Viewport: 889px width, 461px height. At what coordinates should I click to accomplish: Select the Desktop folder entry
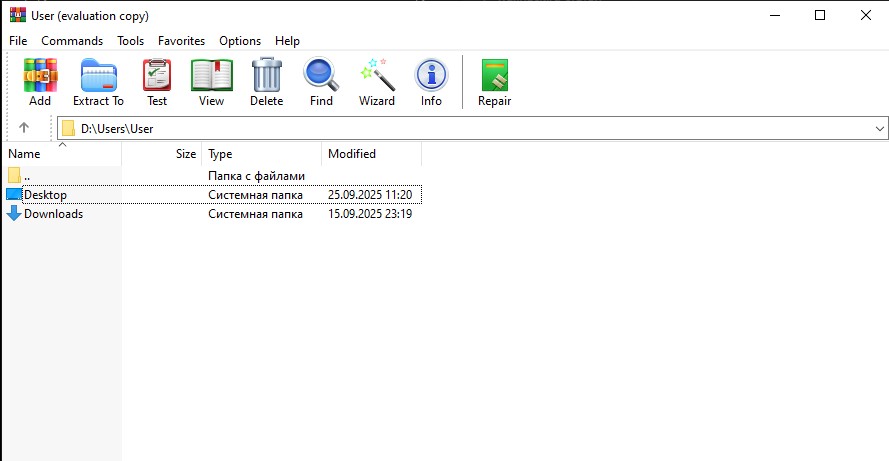coord(45,195)
